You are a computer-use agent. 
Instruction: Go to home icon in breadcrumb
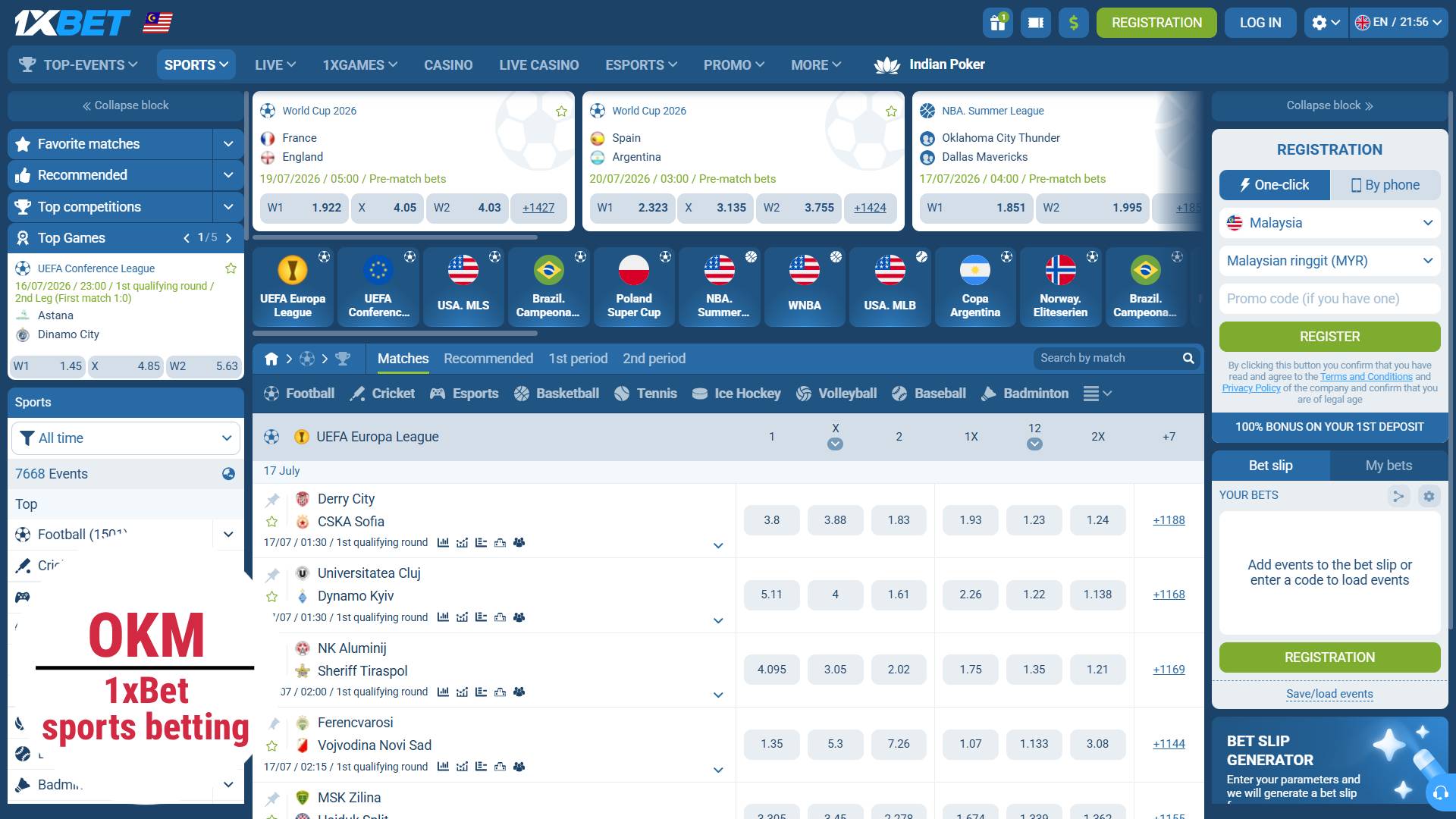click(271, 359)
